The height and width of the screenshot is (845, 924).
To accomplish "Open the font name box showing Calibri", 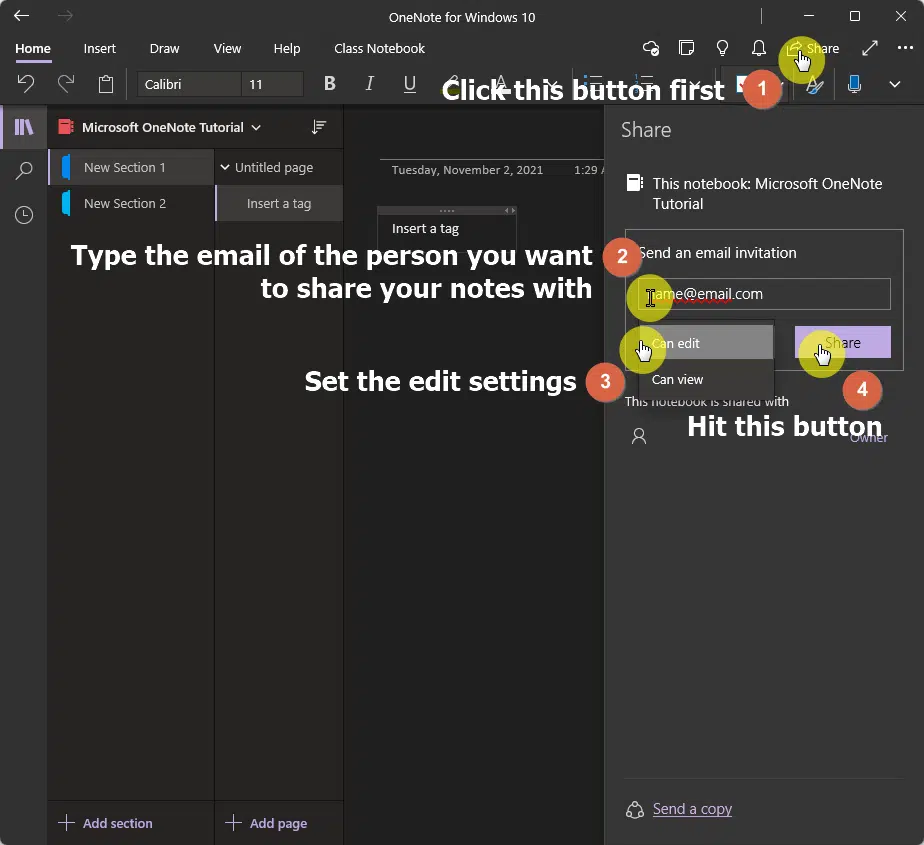I will 189,84.
